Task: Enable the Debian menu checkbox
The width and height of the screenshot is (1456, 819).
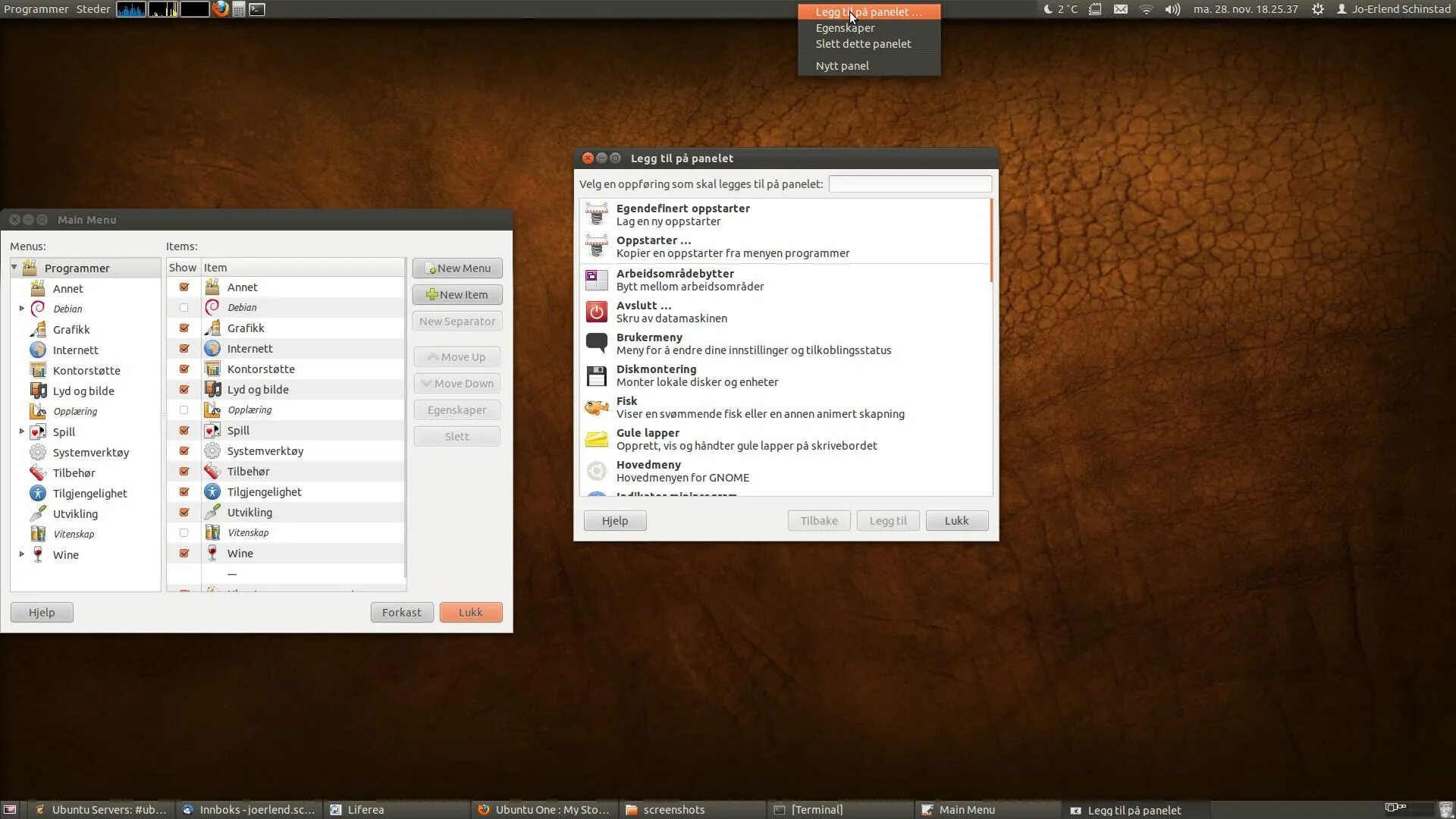Action: pyautogui.click(x=184, y=308)
